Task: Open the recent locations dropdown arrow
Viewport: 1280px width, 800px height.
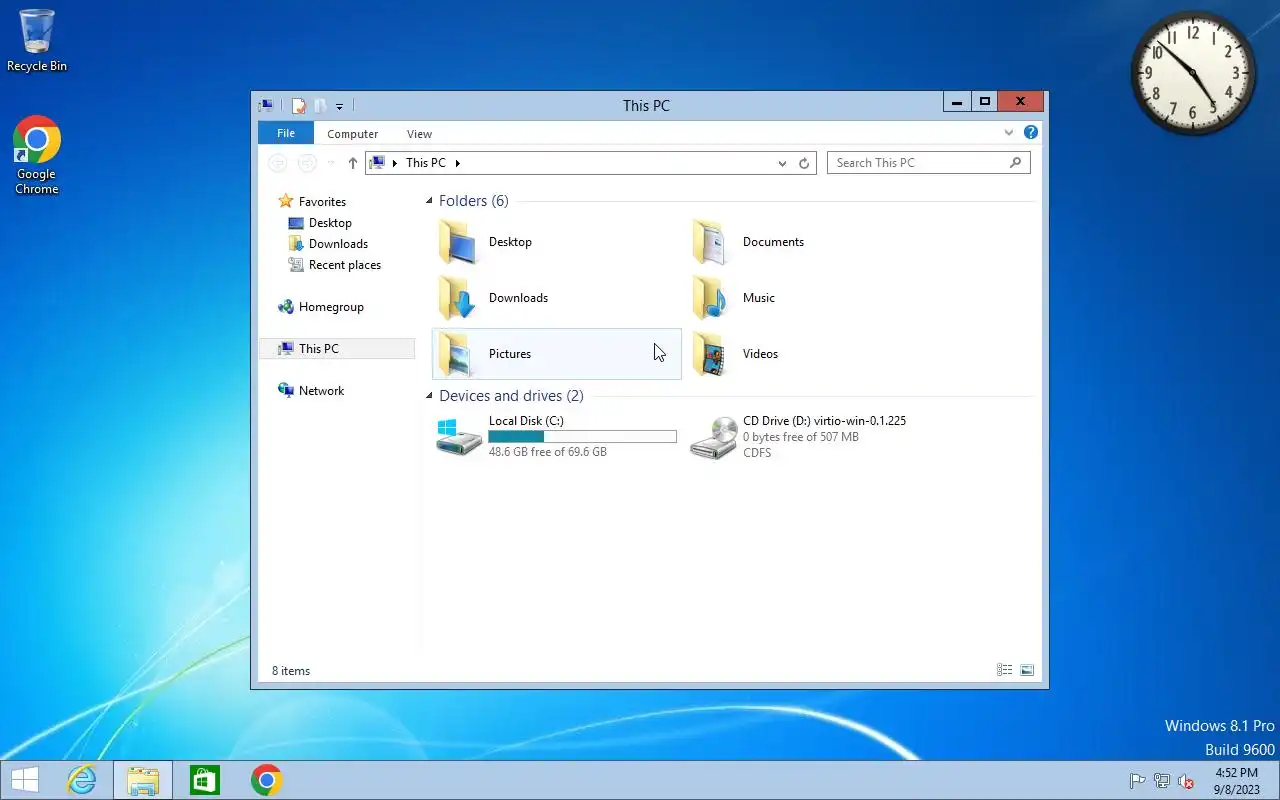Action: click(331, 163)
